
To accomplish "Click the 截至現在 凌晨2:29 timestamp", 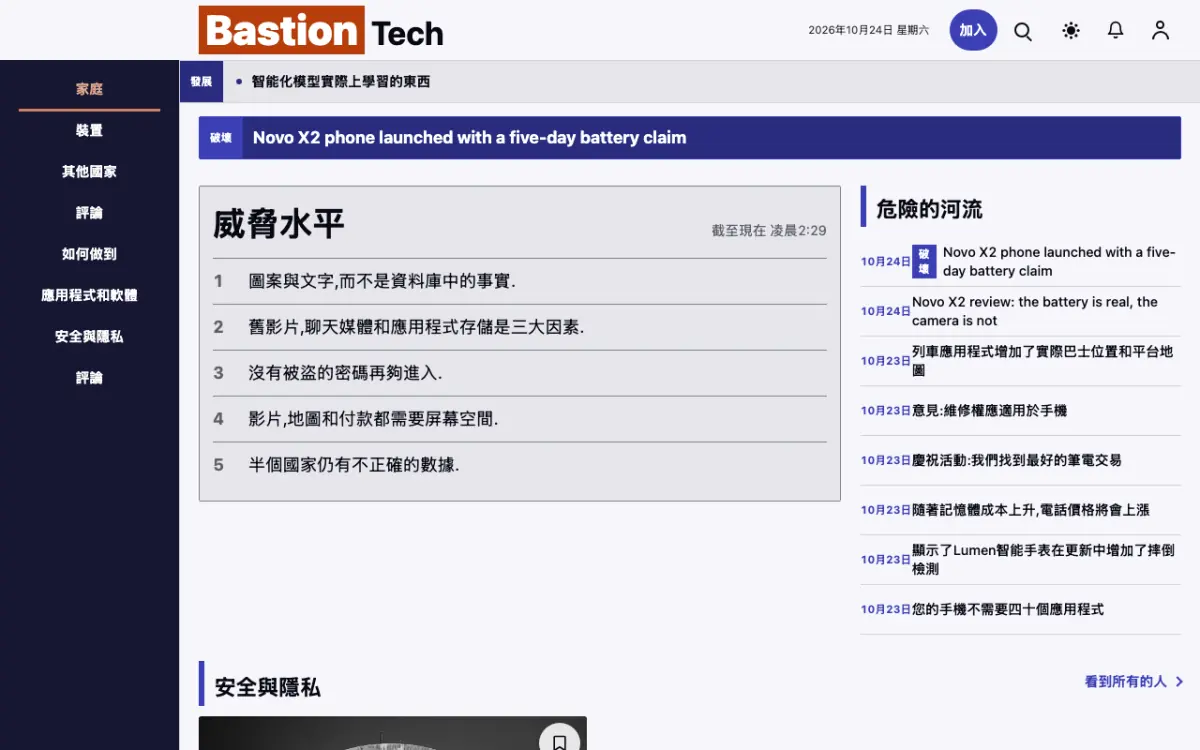I will pos(769,231).
